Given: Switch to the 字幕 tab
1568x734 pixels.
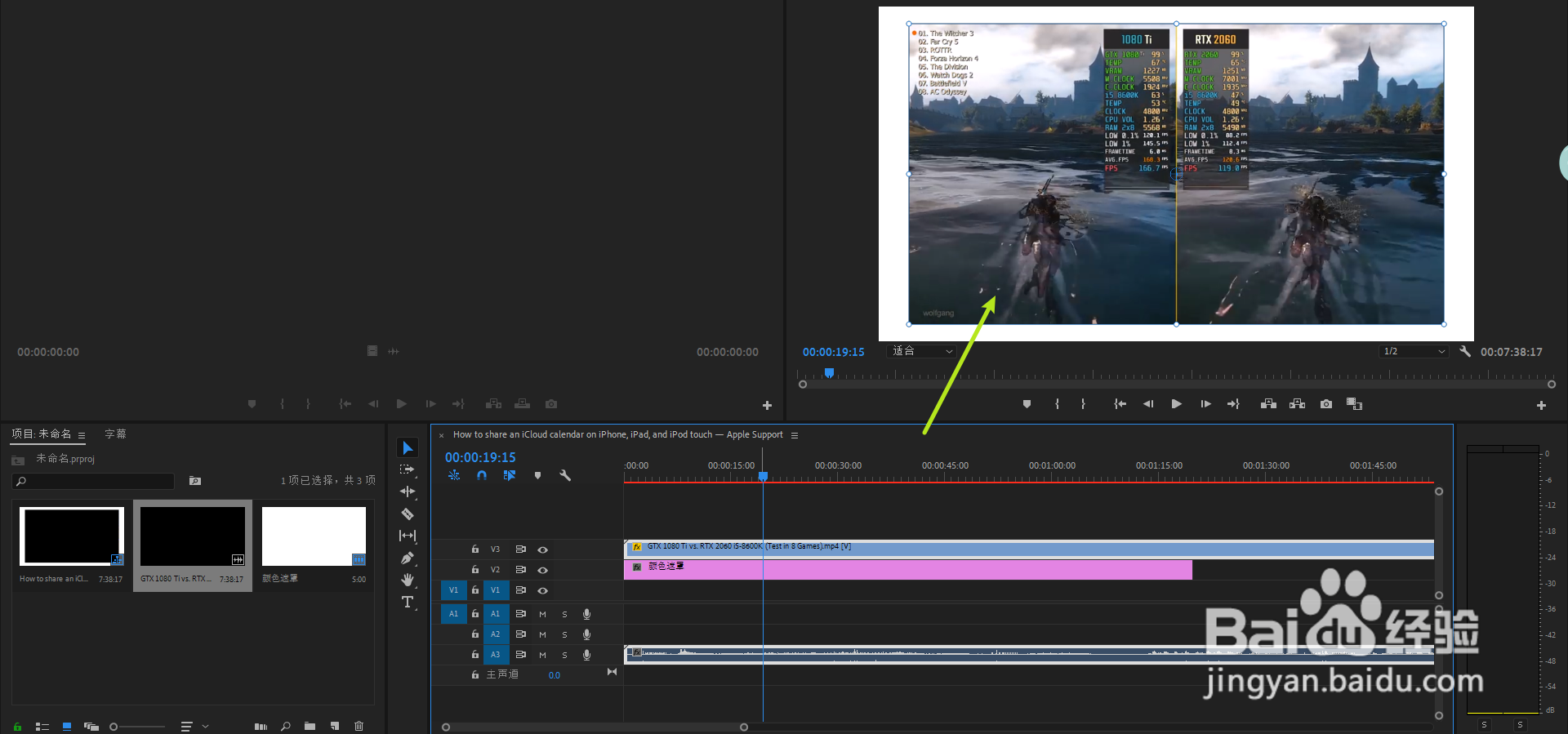Looking at the screenshot, I should point(115,434).
